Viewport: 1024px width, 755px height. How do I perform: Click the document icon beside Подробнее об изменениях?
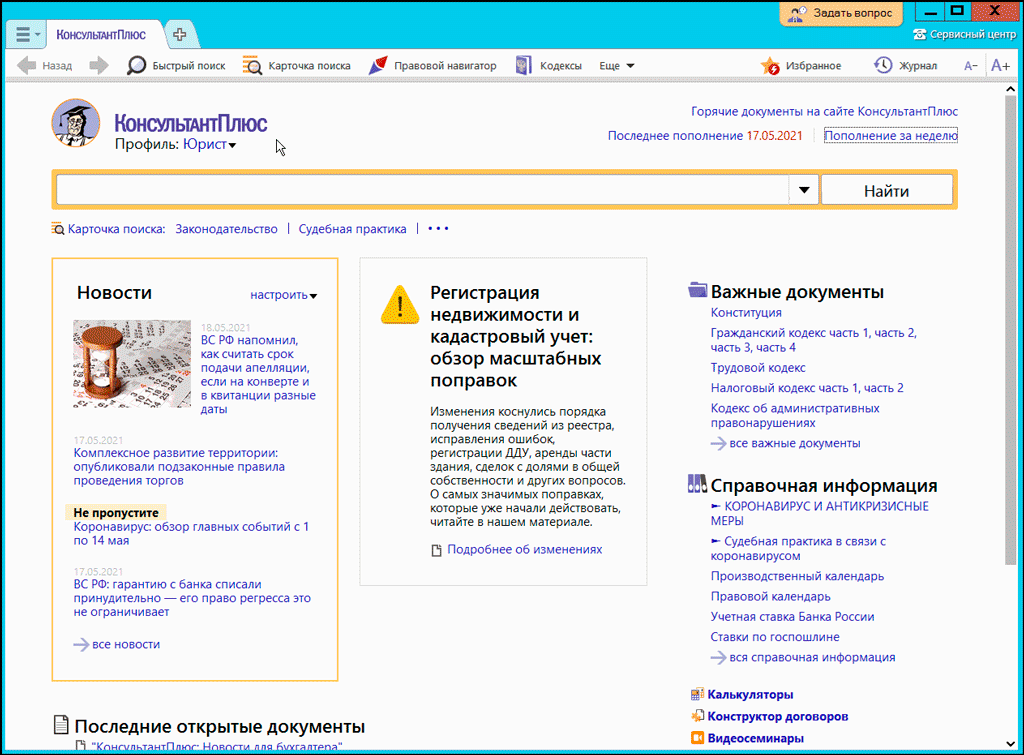pyautogui.click(x=436, y=551)
